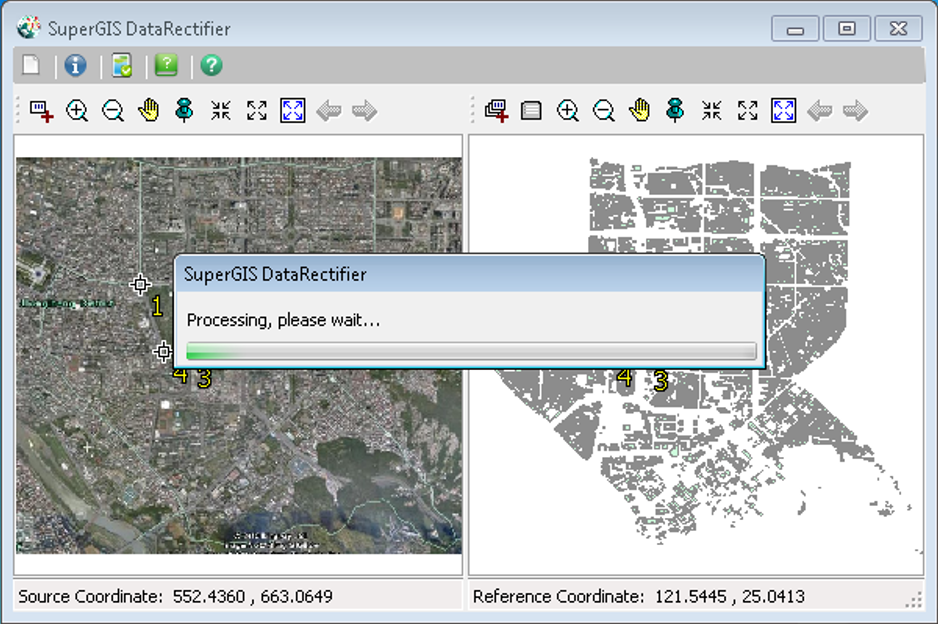Click the "Processing, please wait..." message

[283, 320]
